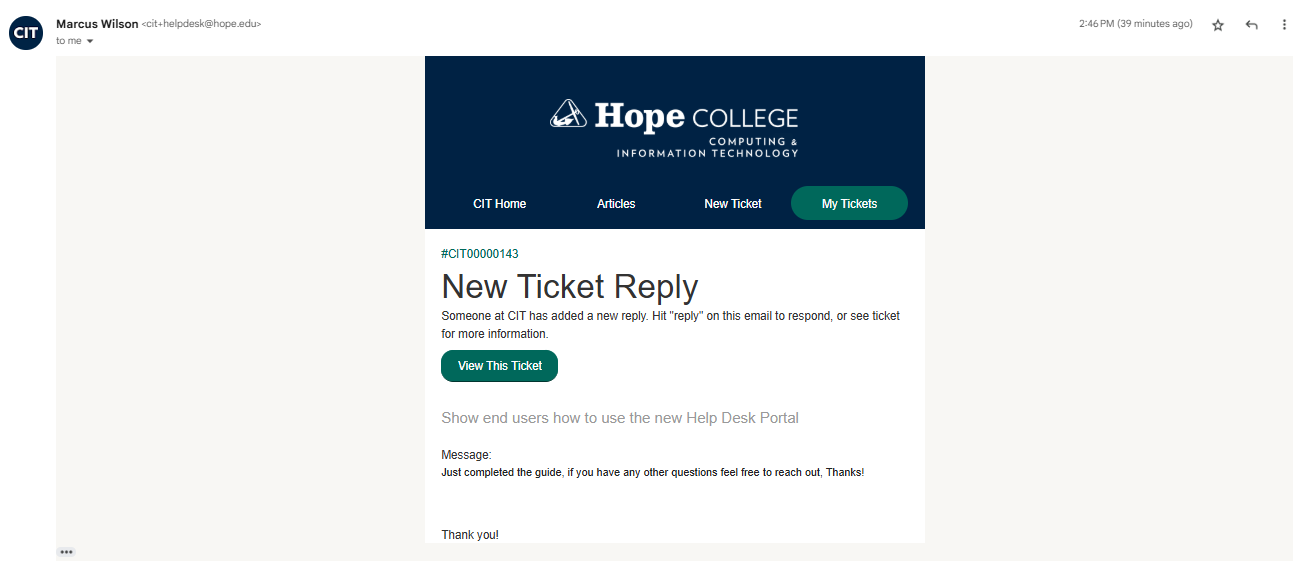Viewport: 1297px width, 572px height.
Task: Select New Ticket in navigation bar
Action: point(733,203)
